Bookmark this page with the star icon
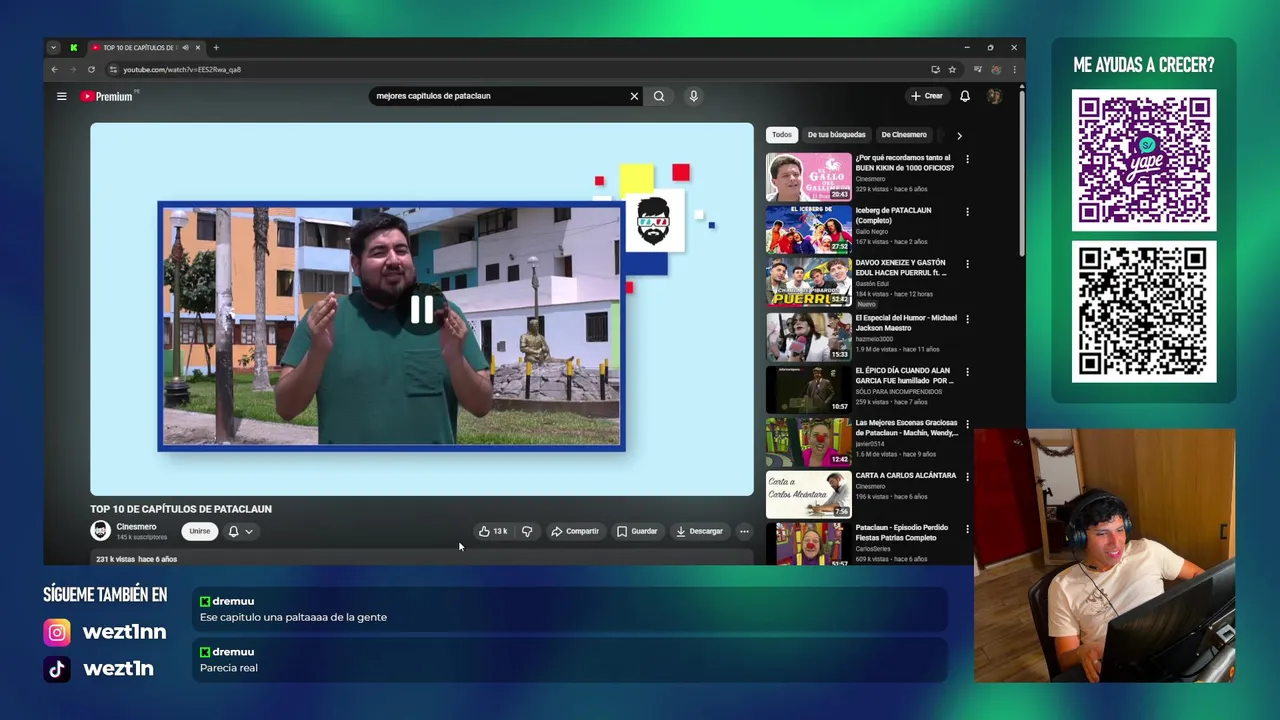Viewport: 1280px width, 720px height. tap(952, 69)
